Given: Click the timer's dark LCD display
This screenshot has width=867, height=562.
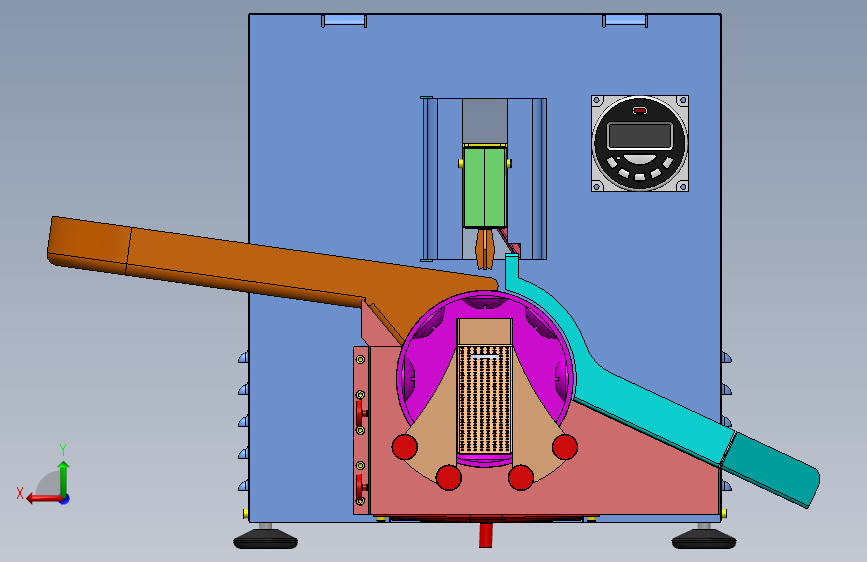Looking at the screenshot, I should click(640, 136).
